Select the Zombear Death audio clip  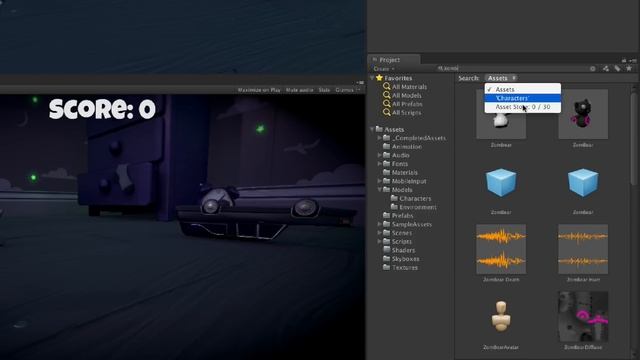pyautogui.click(x=501, y=249)
